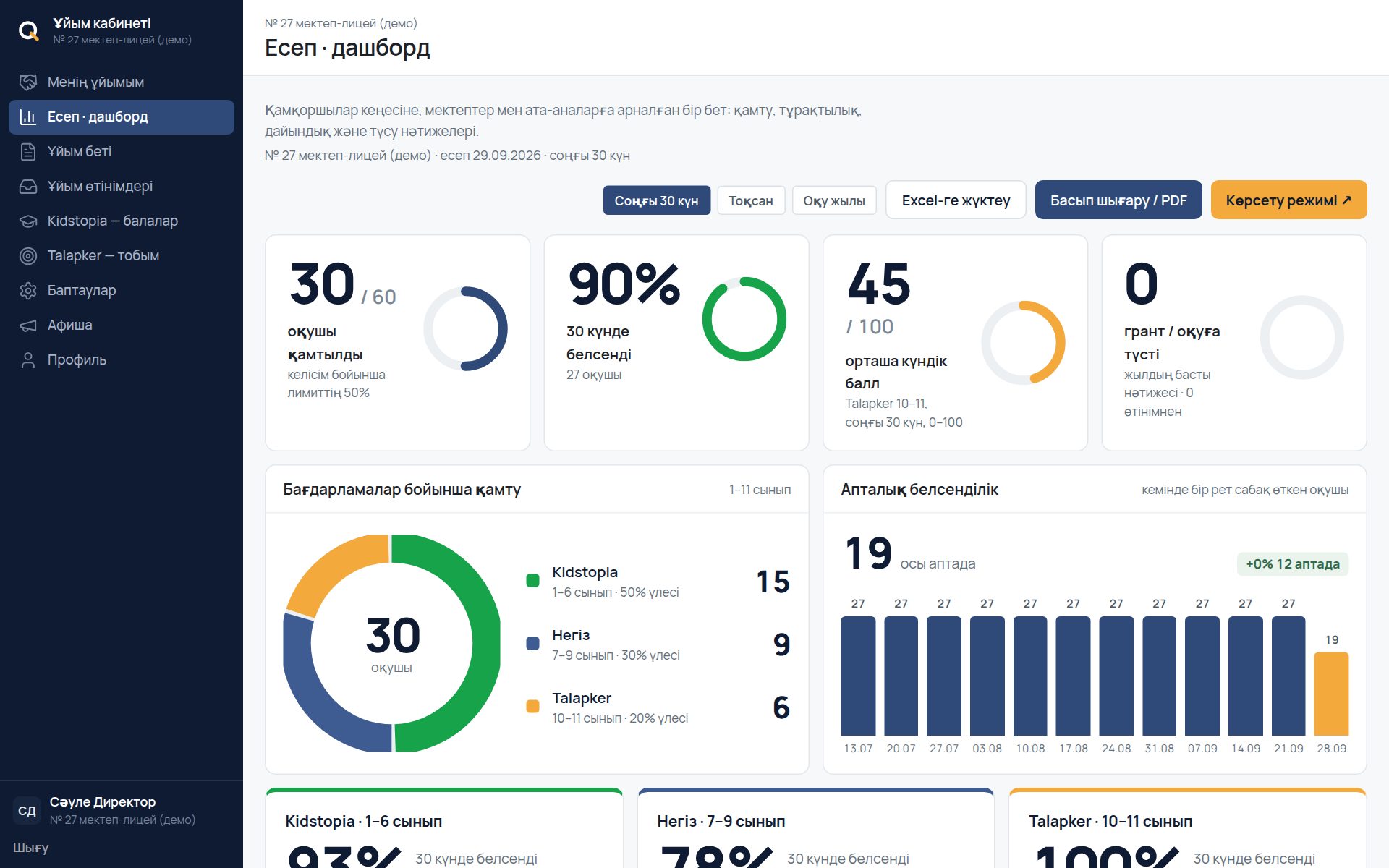
Task: Click the orange Talapker legend swatch
Action: pos(532,706)
